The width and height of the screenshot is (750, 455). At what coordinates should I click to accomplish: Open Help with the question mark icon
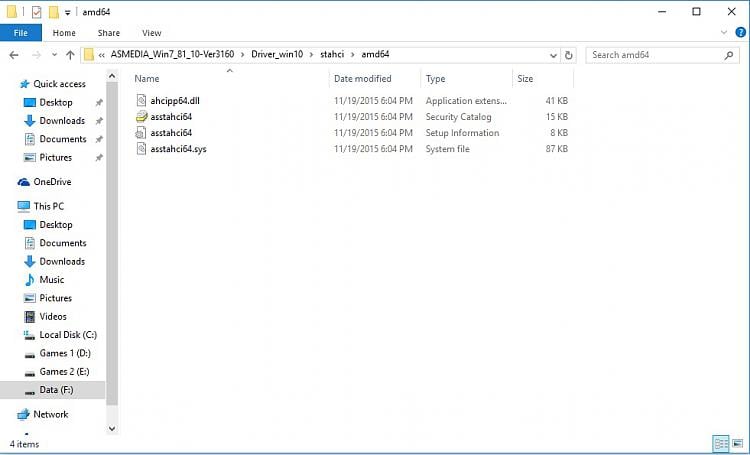pos(740,33)
